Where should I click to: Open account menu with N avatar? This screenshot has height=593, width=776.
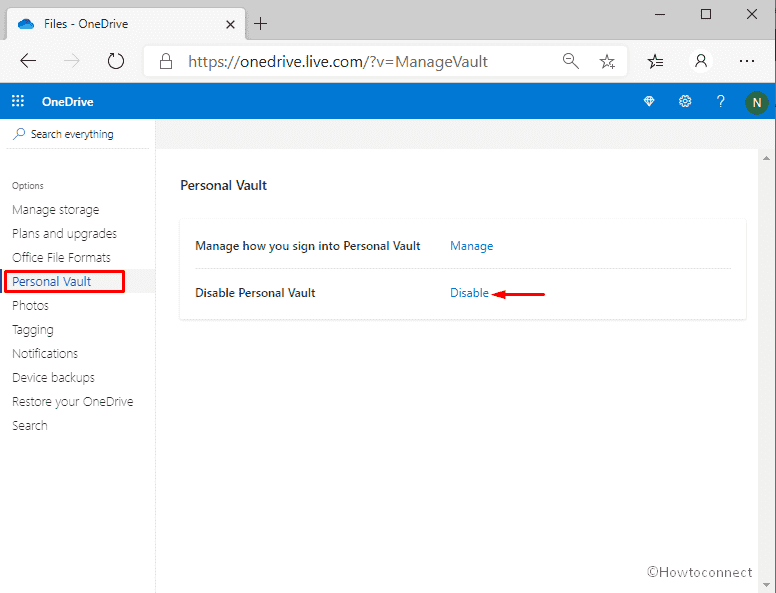[x=757, y=102]
